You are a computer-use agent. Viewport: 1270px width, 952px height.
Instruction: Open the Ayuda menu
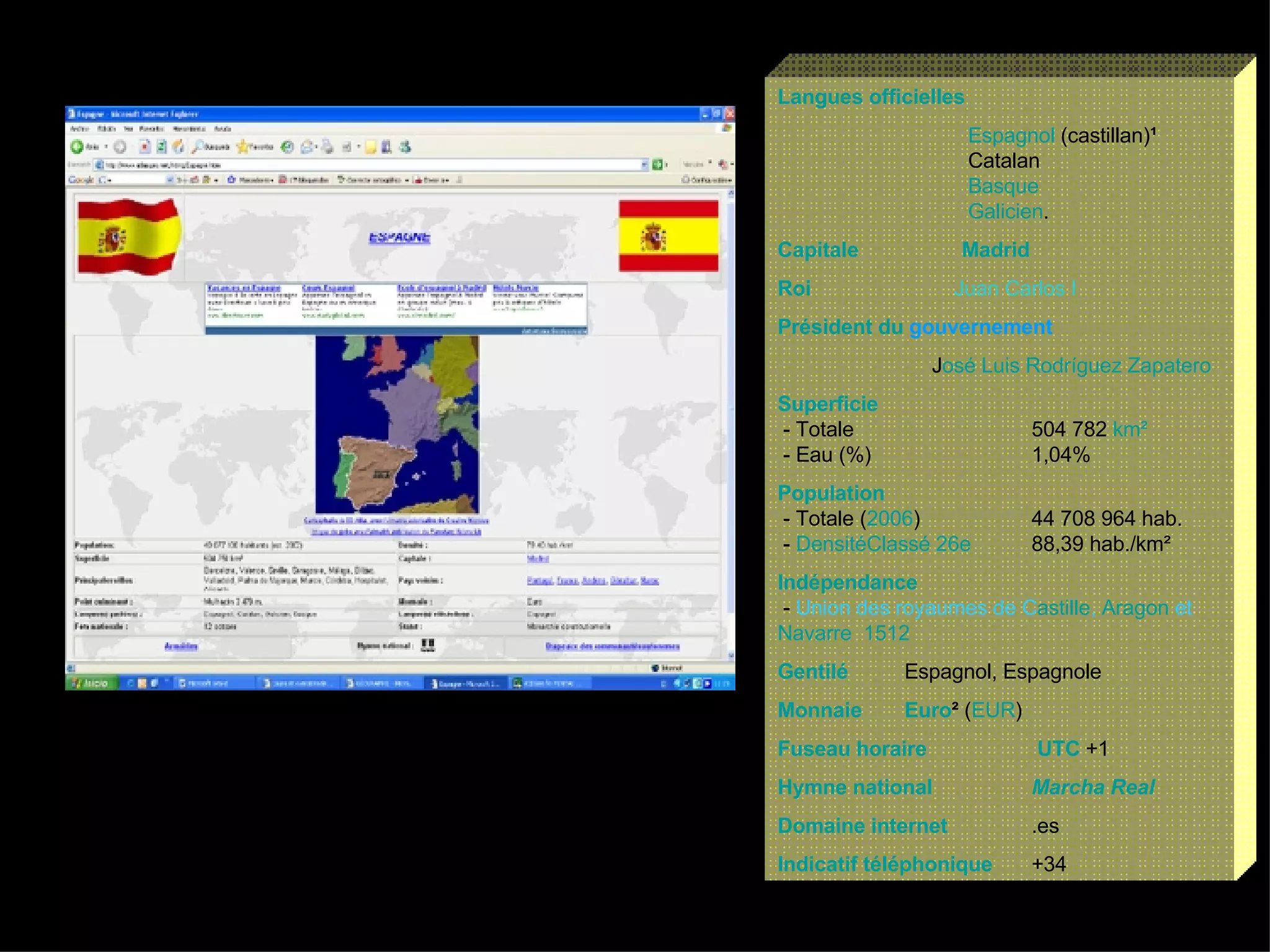pyautogui.click(x=223, y=129)
